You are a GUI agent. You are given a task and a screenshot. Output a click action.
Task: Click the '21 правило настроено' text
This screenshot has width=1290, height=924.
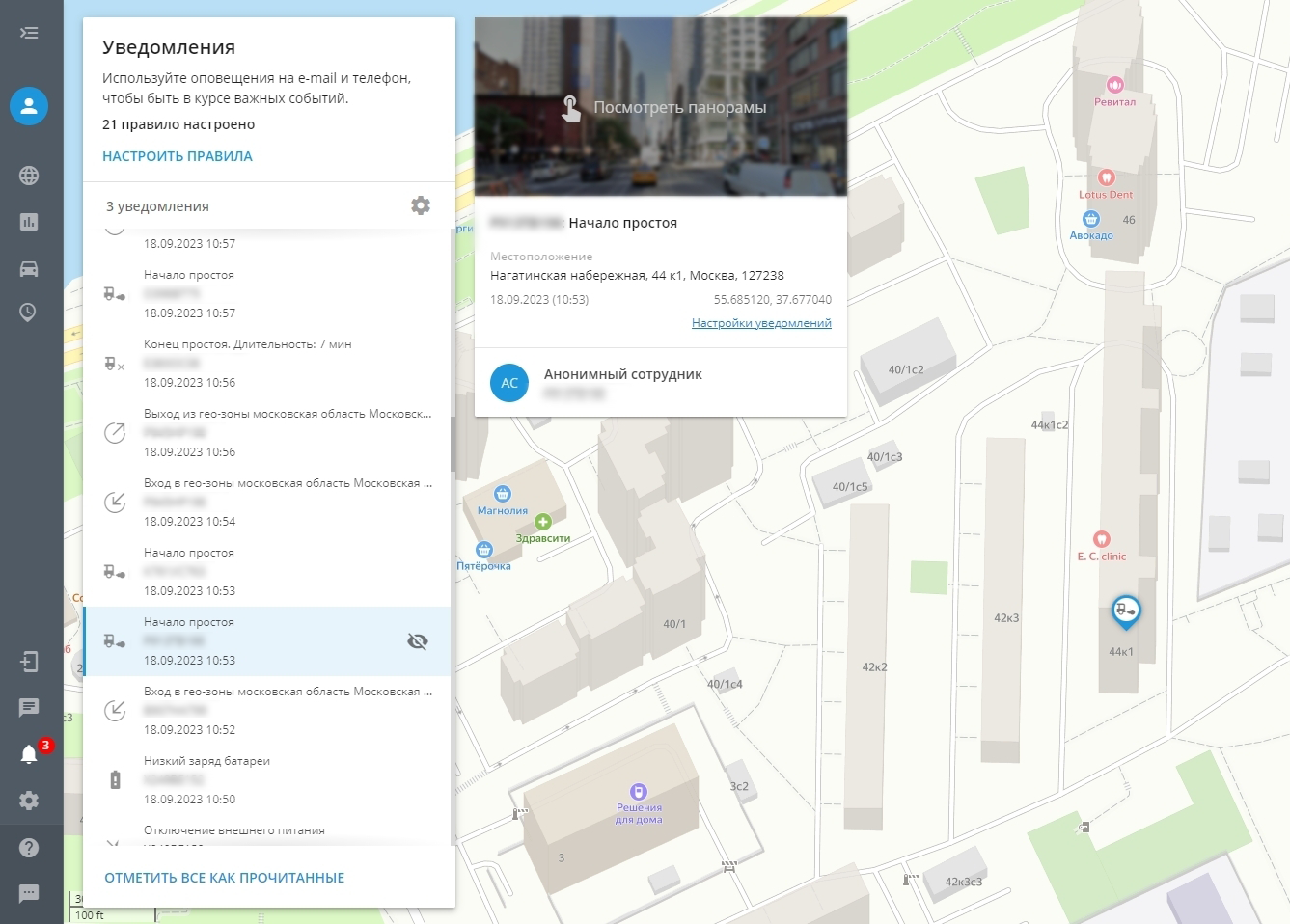178,124
